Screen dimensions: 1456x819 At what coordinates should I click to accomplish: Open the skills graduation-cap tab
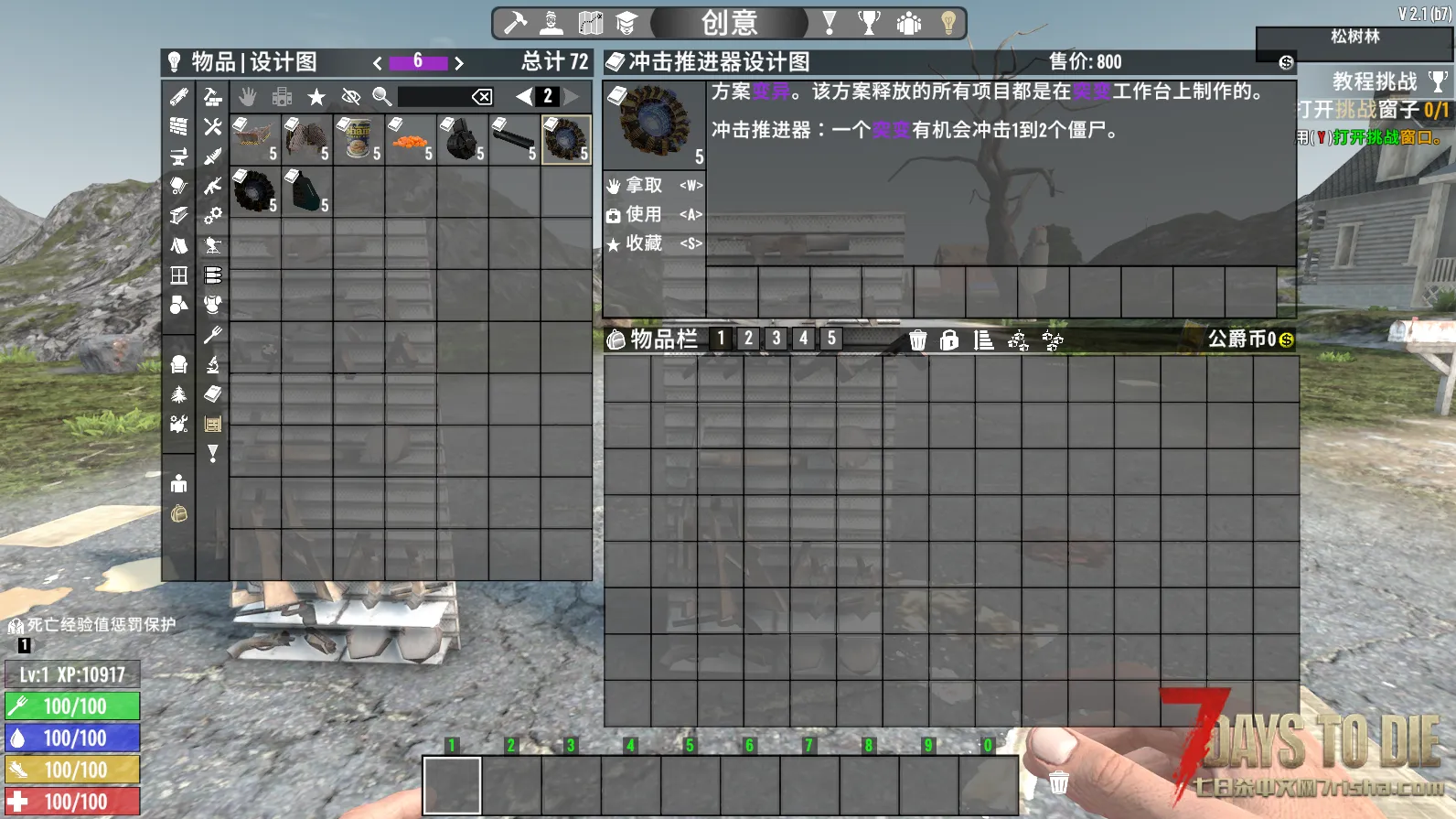626,23
